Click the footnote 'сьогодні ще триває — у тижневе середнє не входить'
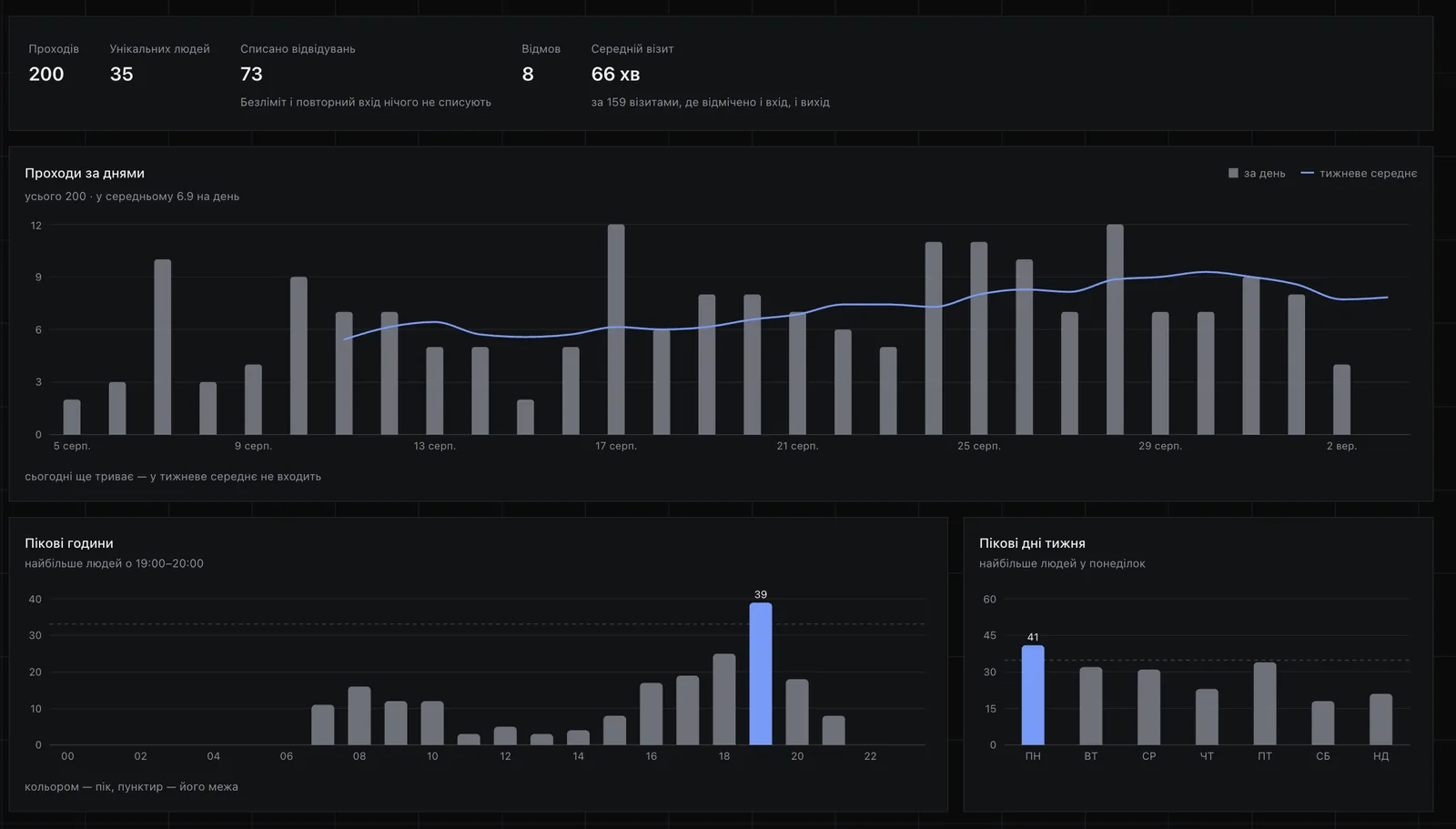 tap(173, 477)
